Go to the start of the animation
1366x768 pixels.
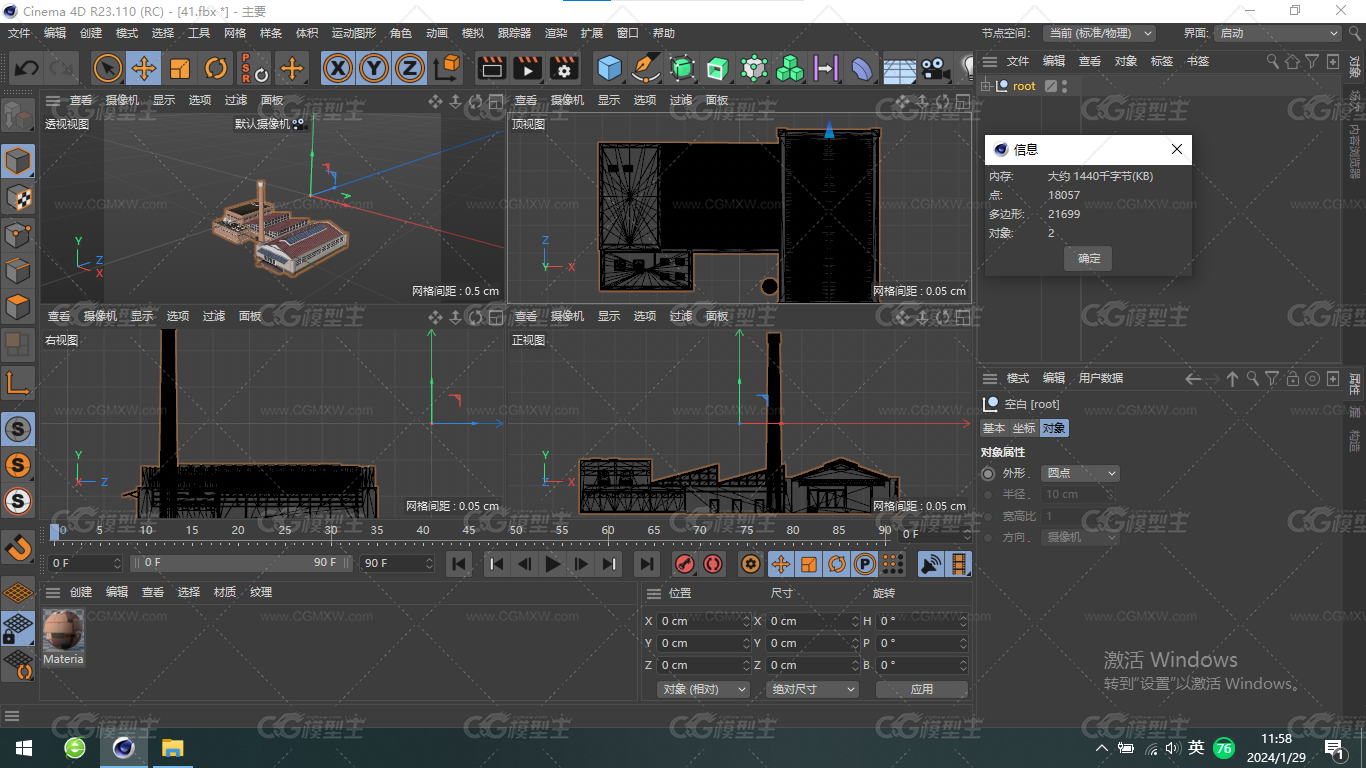pyautogui.click(x=459, y=564)
